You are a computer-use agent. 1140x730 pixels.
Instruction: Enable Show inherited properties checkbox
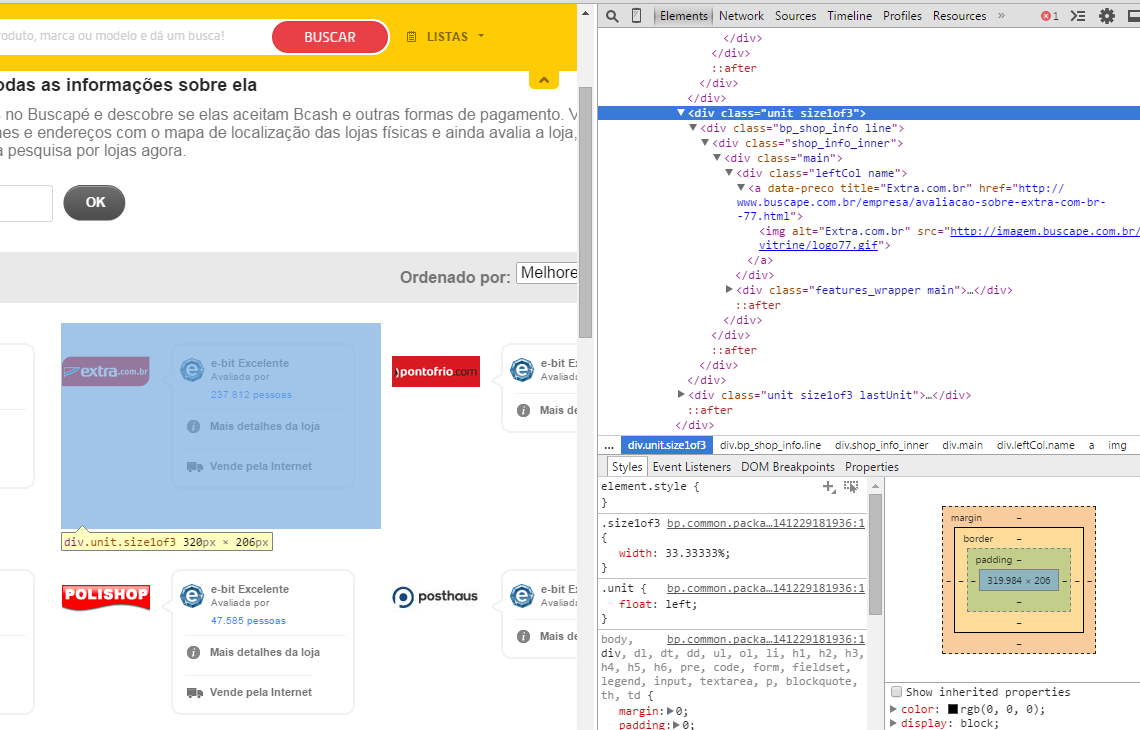(x=896, y=691)
